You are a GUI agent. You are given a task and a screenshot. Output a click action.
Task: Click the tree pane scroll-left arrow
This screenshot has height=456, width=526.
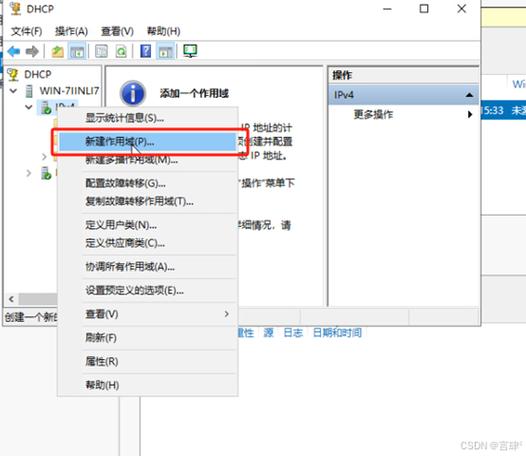coord(12,299)
